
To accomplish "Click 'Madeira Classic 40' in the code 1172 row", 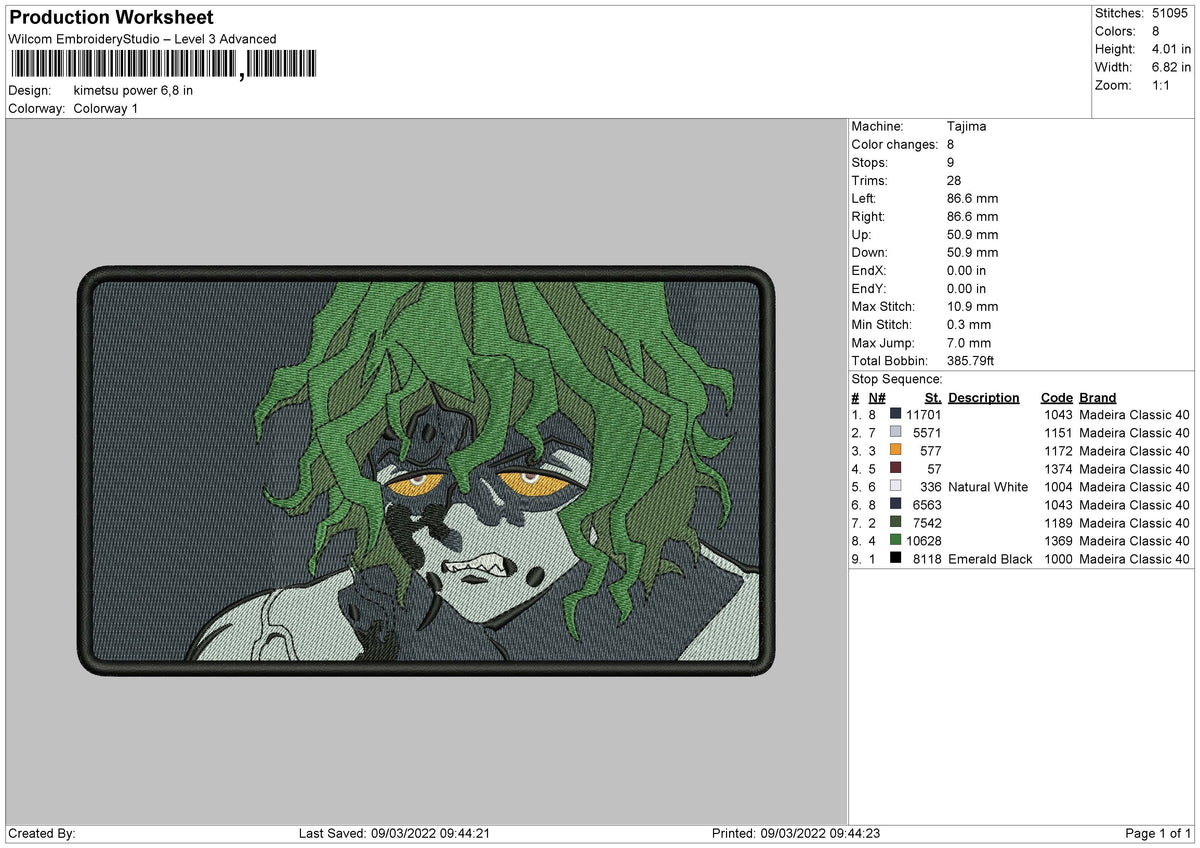I will pyautogui.click(x=1135, y=450).
